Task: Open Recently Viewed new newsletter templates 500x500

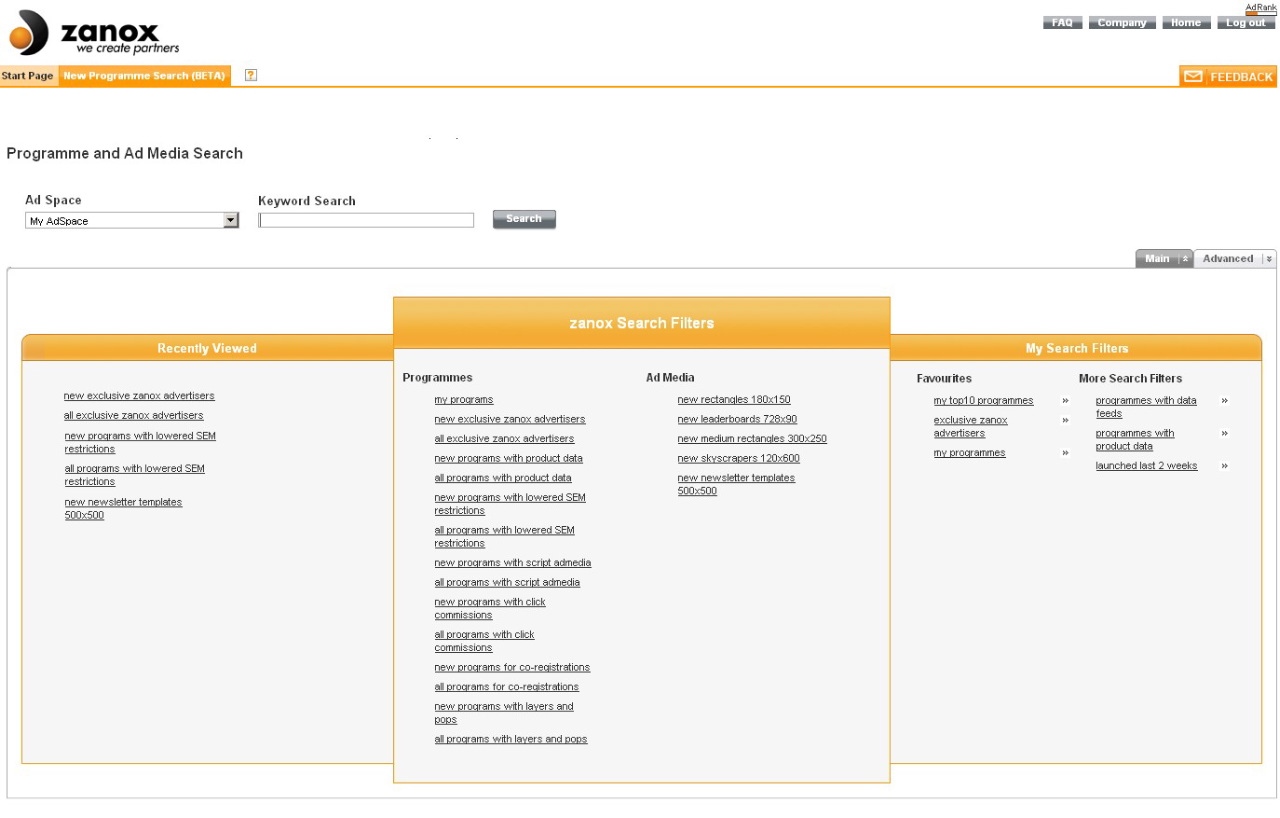Action: [x=123, y=509]
